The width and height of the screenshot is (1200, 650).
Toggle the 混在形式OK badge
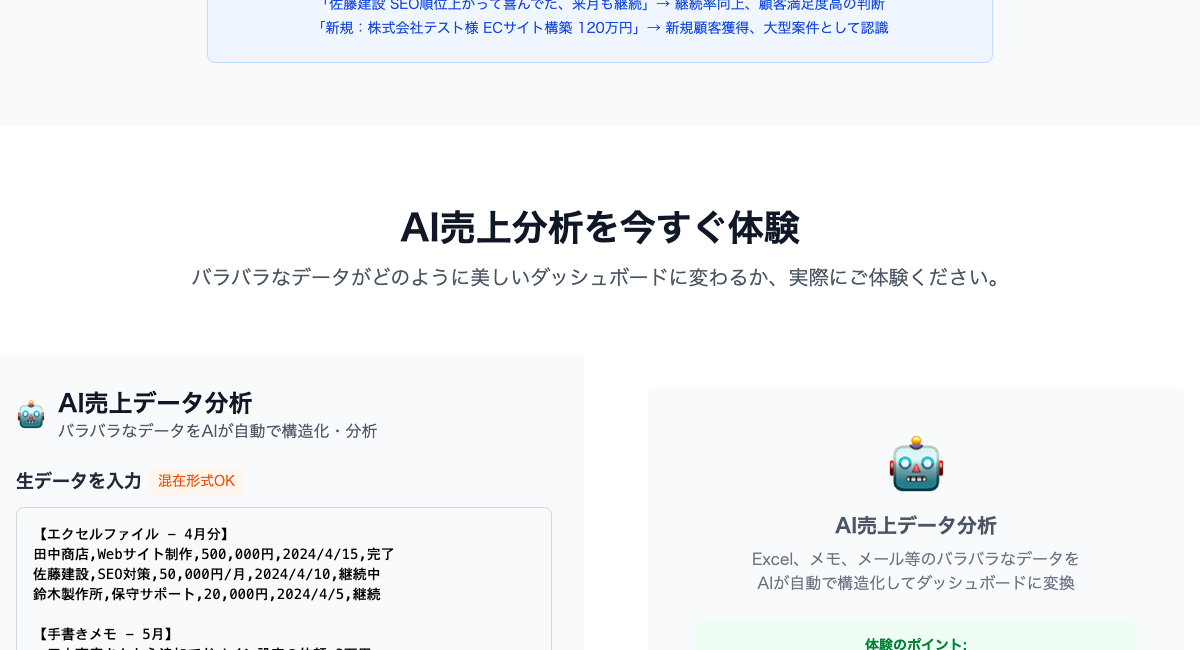[x=197, y=481]
